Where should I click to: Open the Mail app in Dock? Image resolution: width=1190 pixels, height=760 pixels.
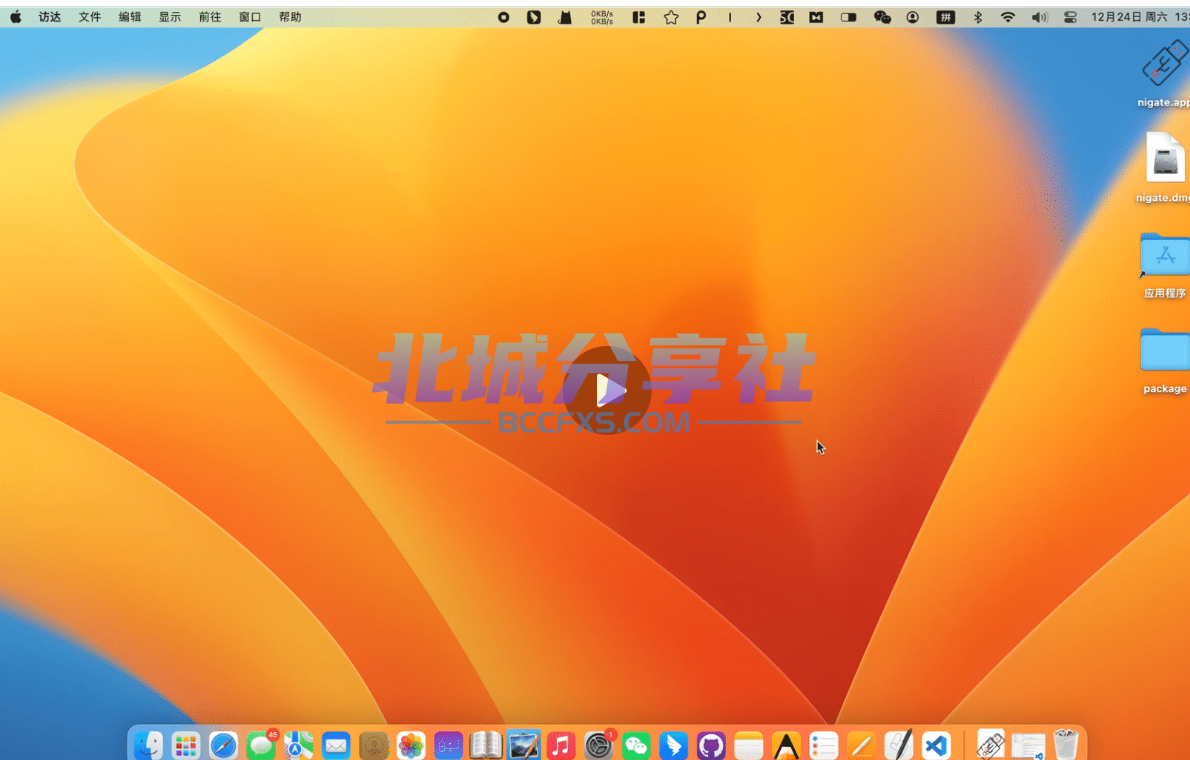click(335, 746)
